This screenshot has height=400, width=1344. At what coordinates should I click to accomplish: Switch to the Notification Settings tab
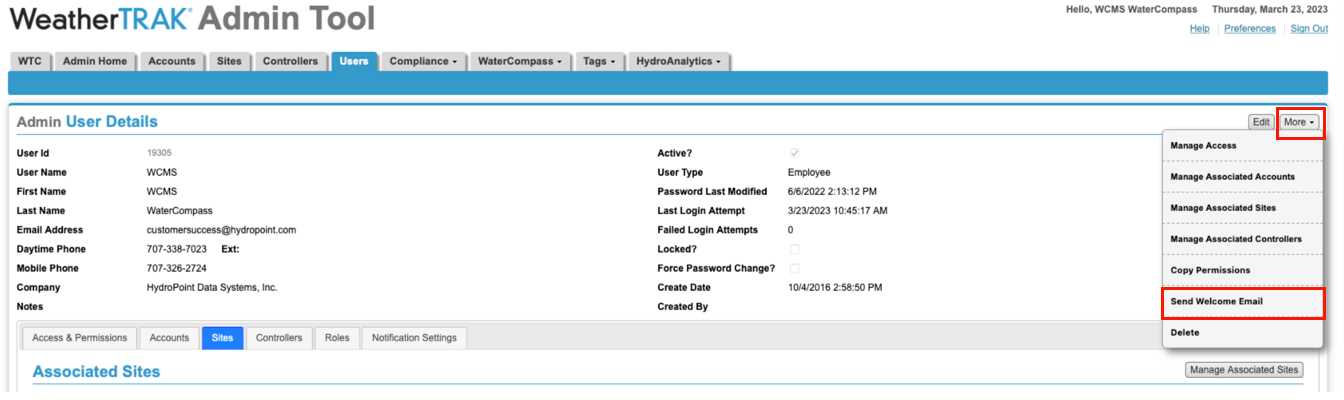tap(414, 338)
